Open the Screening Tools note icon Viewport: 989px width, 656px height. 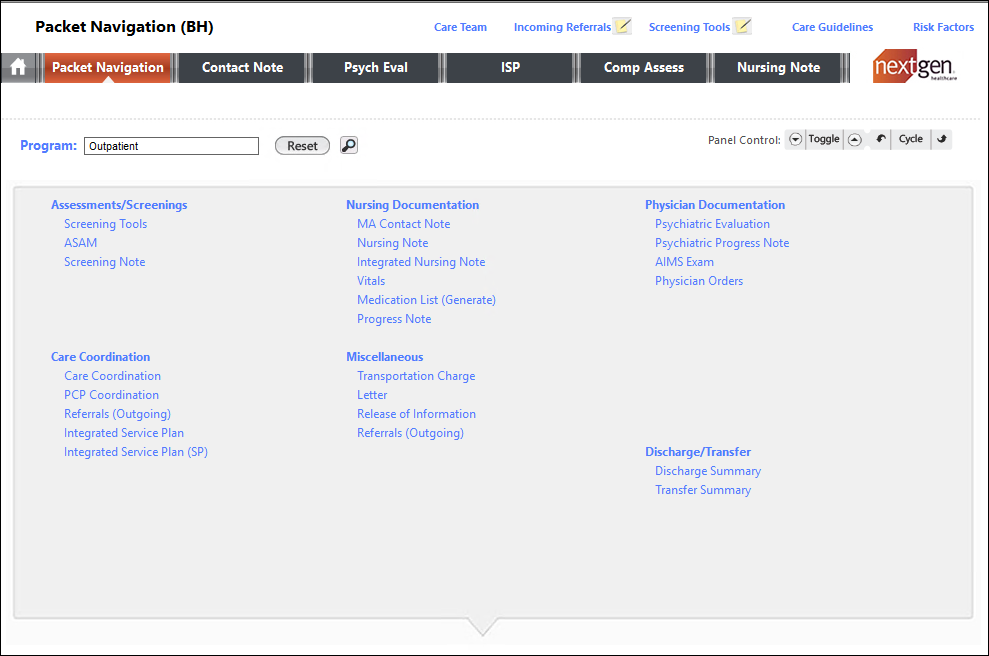pos(742,27)
